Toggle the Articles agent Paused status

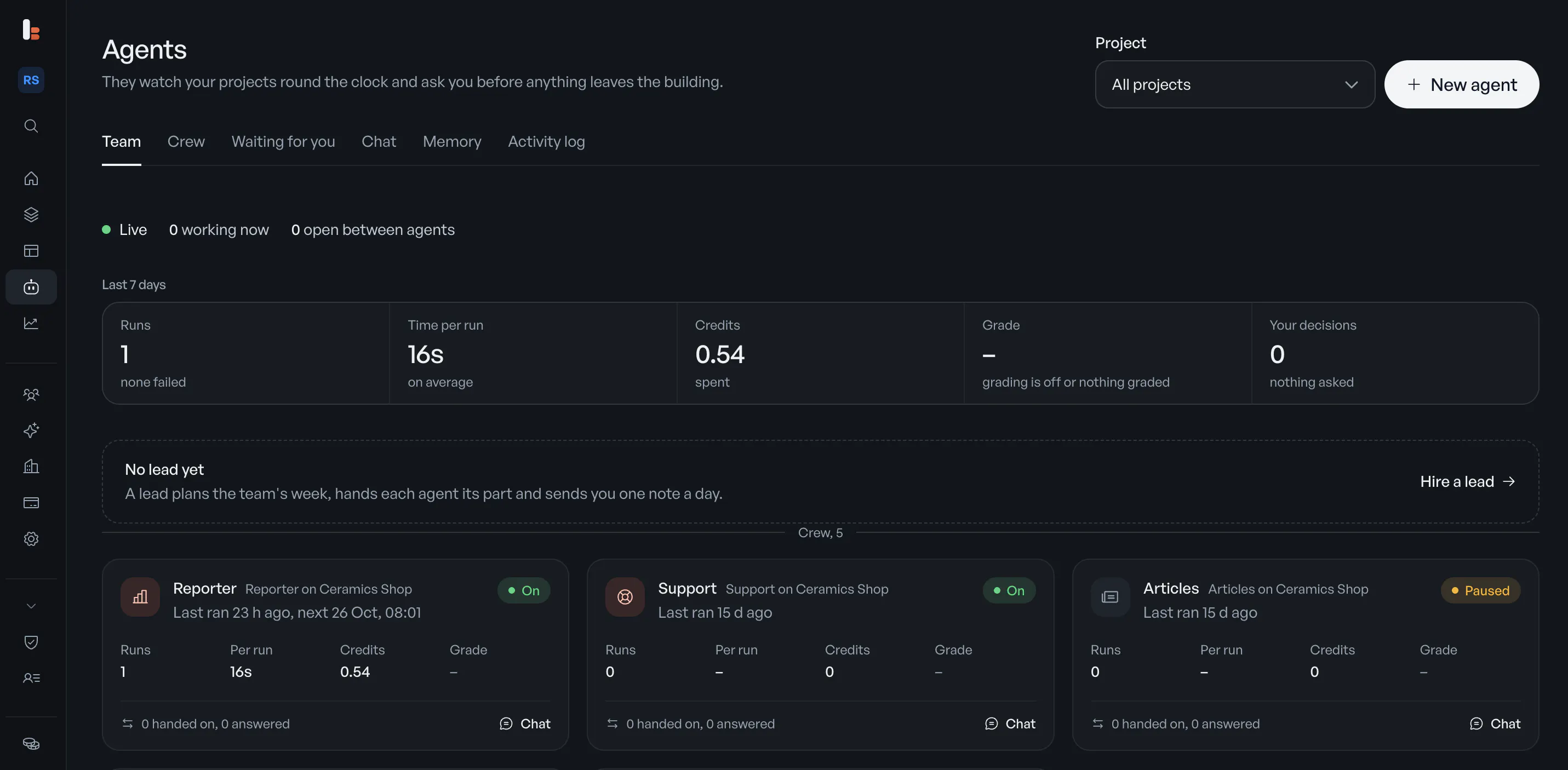coord(1480,590)
